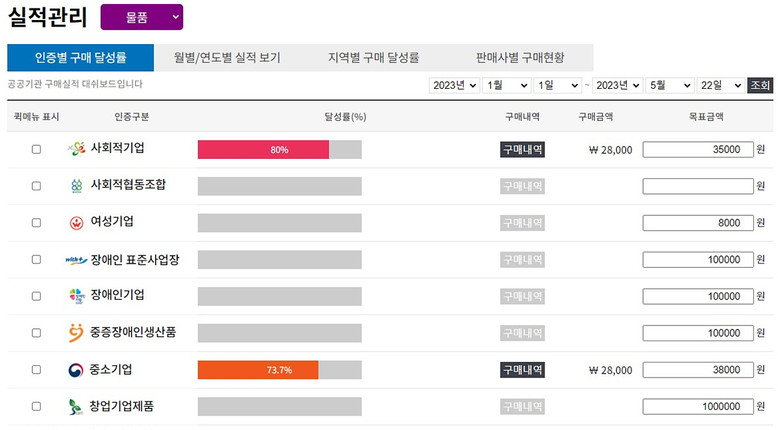Click the 중소기업 taegeuk icon

pyautogui.click(x=76, y=370)
